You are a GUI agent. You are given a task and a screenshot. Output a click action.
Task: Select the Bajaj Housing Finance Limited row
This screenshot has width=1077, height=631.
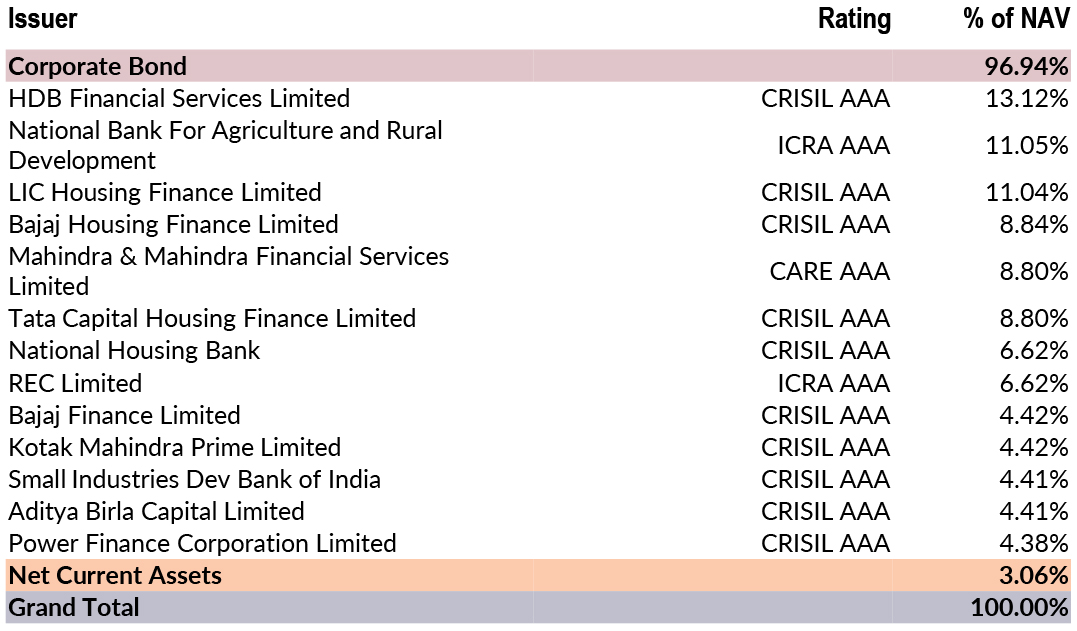click(x=173, y=224)
